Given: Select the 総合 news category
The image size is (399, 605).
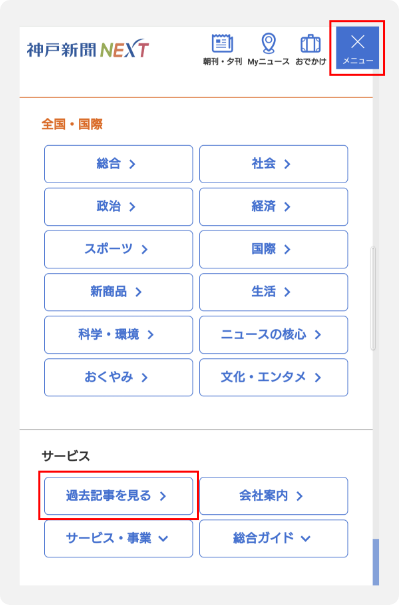Looking at the screenshot, I should [x=118, y=164].
